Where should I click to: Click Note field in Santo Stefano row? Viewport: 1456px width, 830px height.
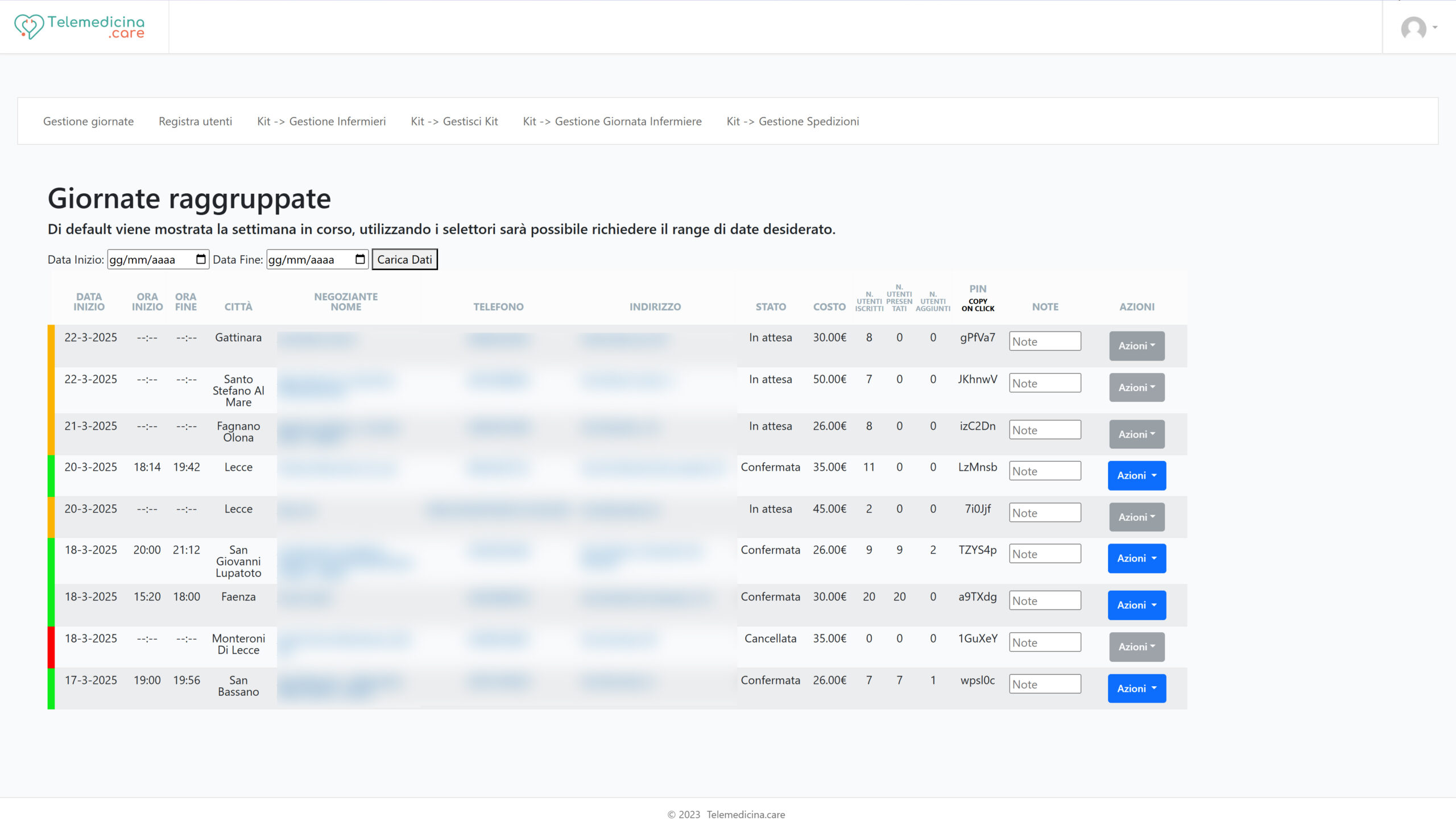pyautogui.click(x=1045, y=383)
